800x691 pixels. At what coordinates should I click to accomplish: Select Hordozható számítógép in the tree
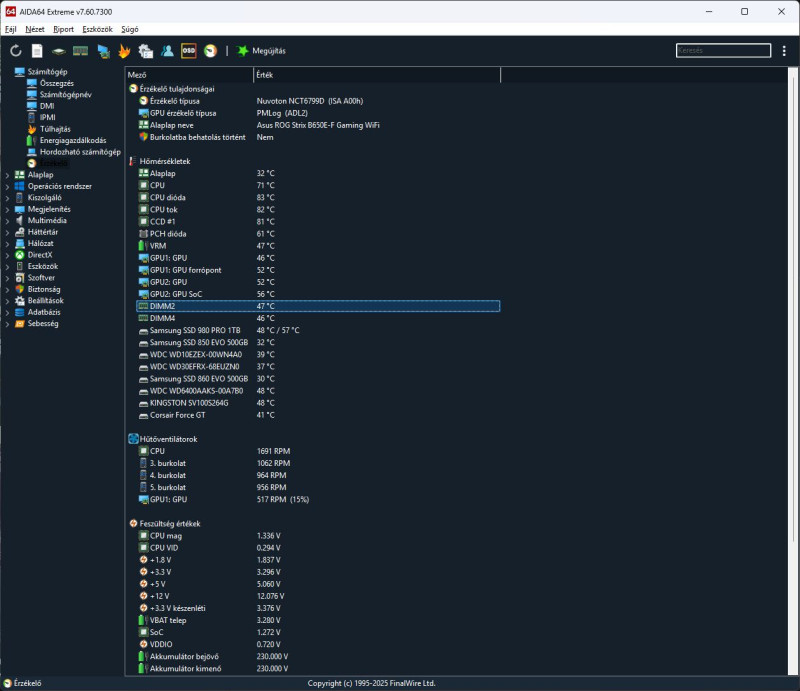pyautogui.click(x=80, y=152)
